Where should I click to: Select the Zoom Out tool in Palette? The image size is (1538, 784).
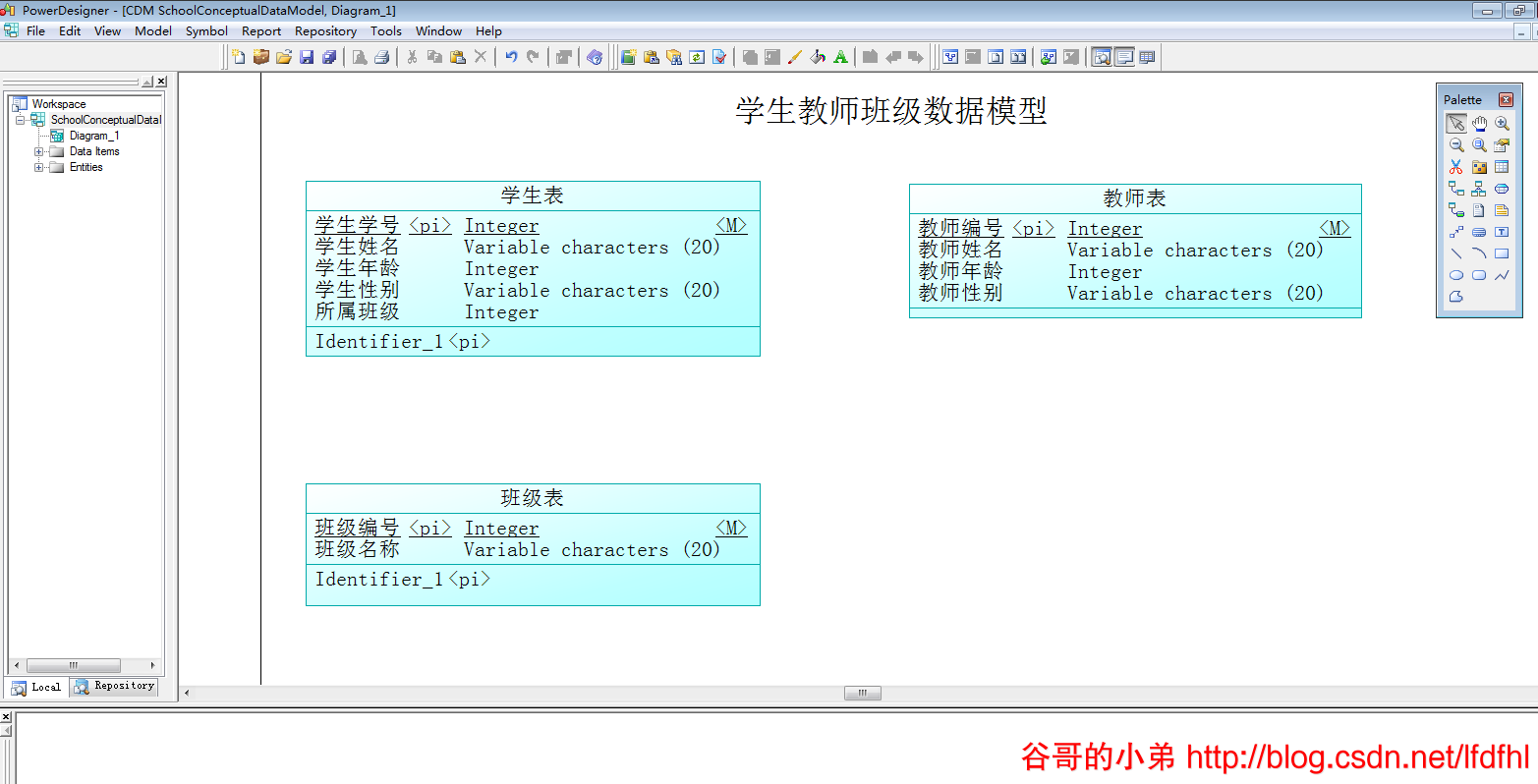tap(1455, 144)
